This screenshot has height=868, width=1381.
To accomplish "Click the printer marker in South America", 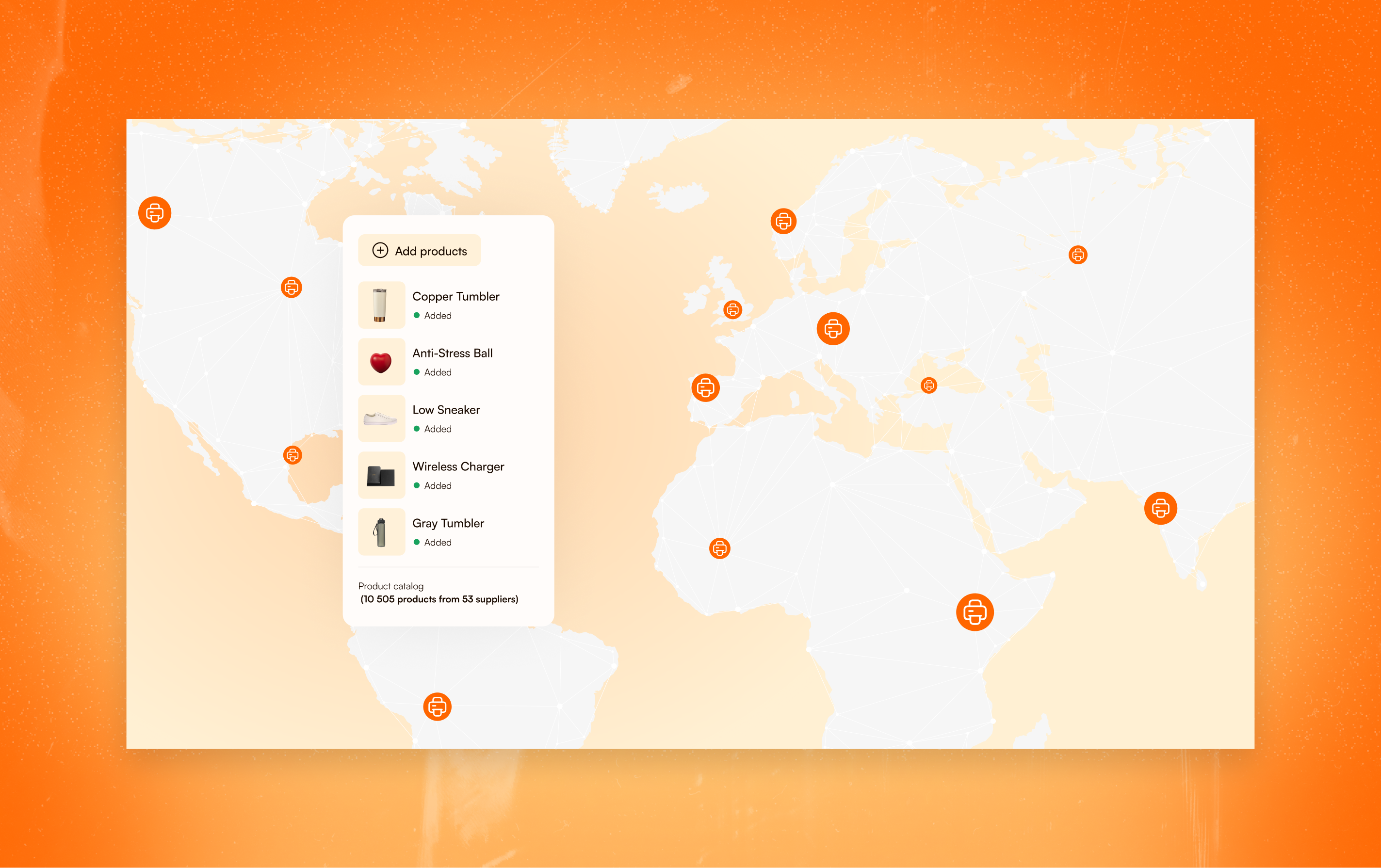I will 437,707.
